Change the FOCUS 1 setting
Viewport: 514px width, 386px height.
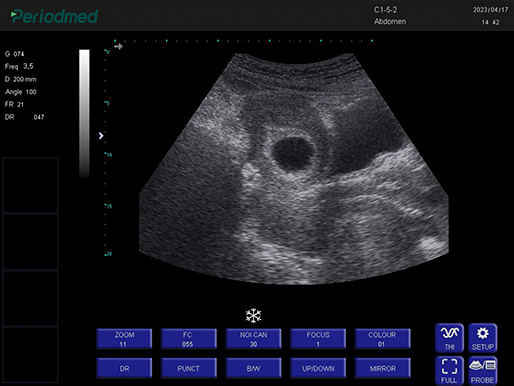318,339
